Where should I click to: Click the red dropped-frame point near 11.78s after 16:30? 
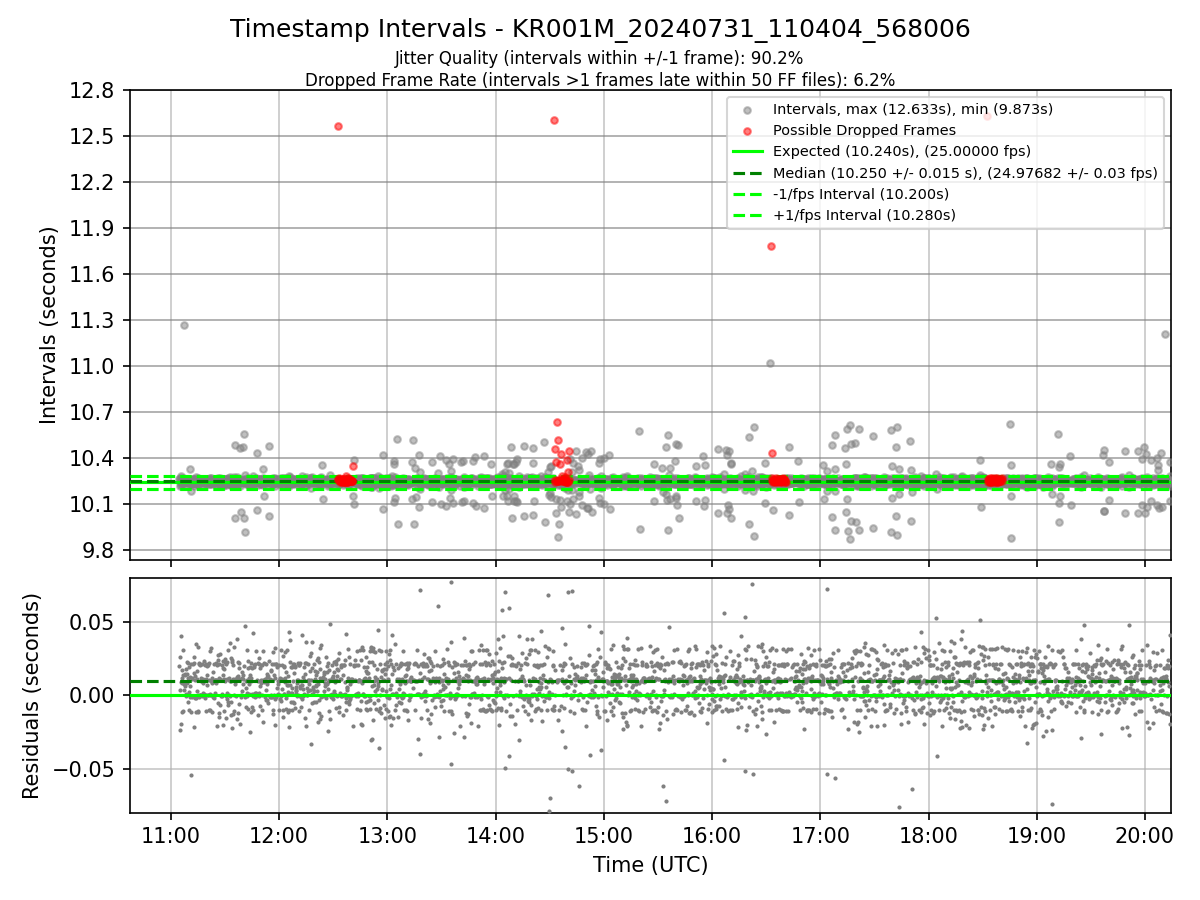(x=771, y=246)
